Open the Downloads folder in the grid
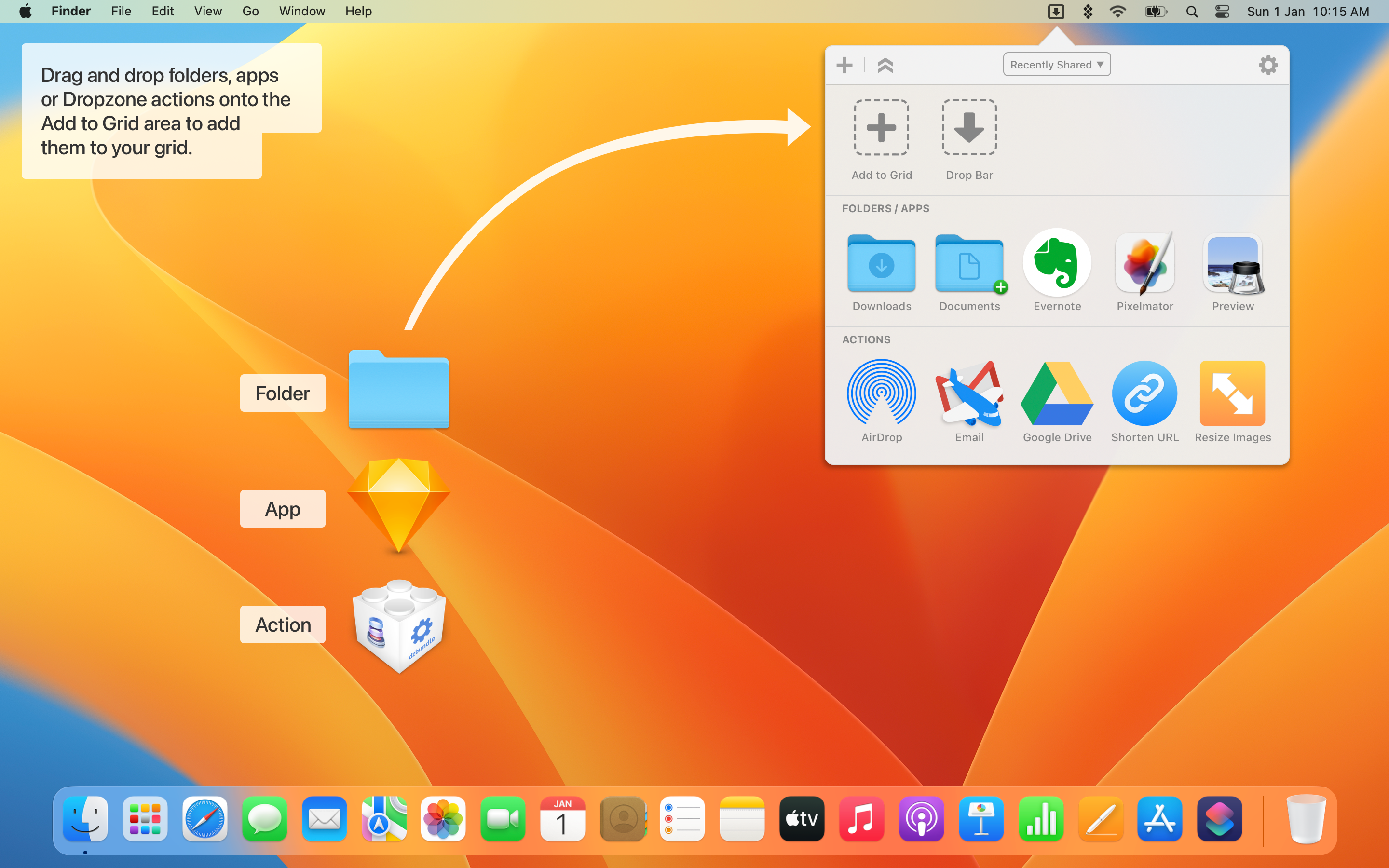Screen dimensions: 1389x868 881,265
